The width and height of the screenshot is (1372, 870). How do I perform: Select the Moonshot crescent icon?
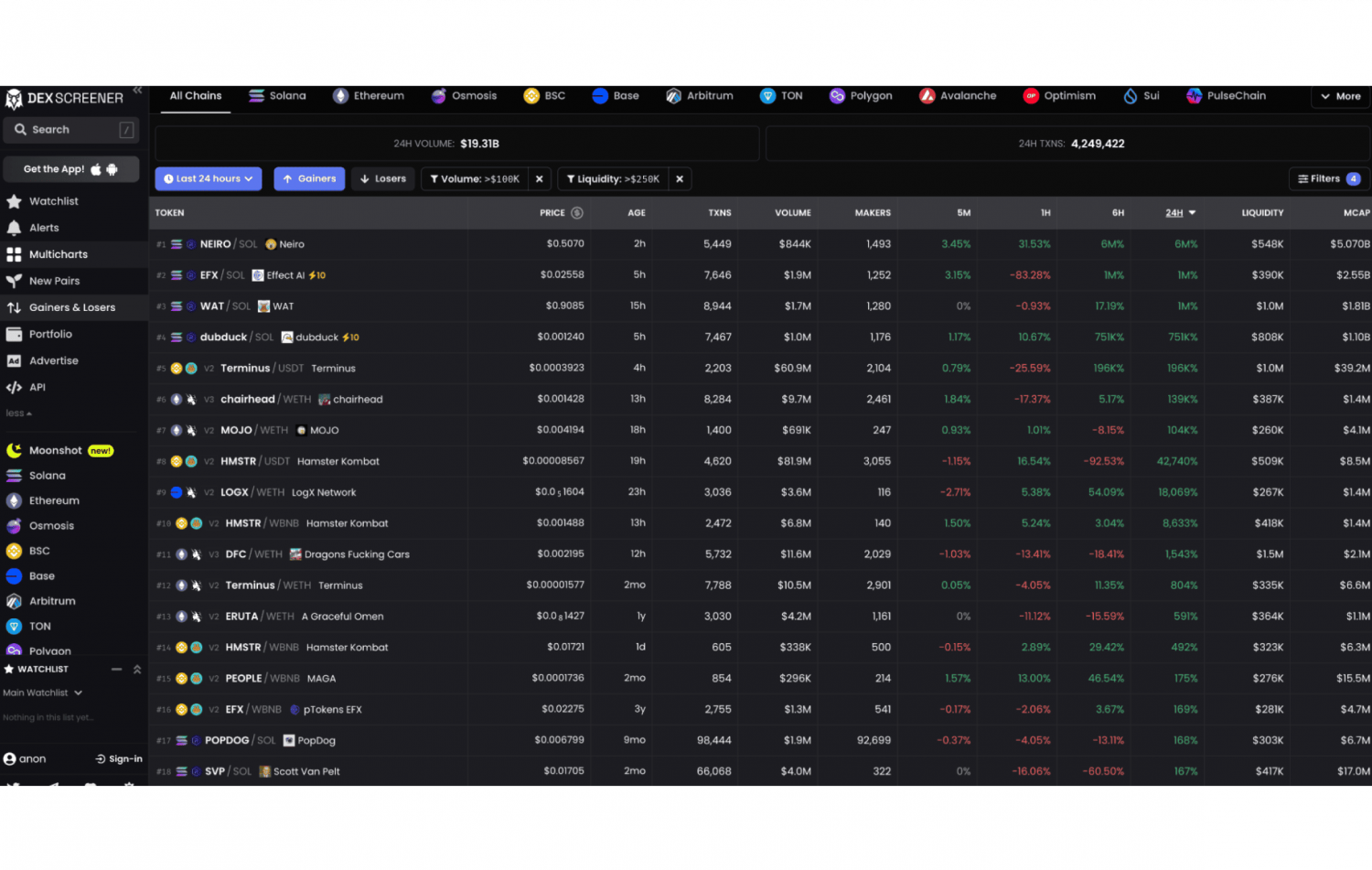click(x=15, y=449)
